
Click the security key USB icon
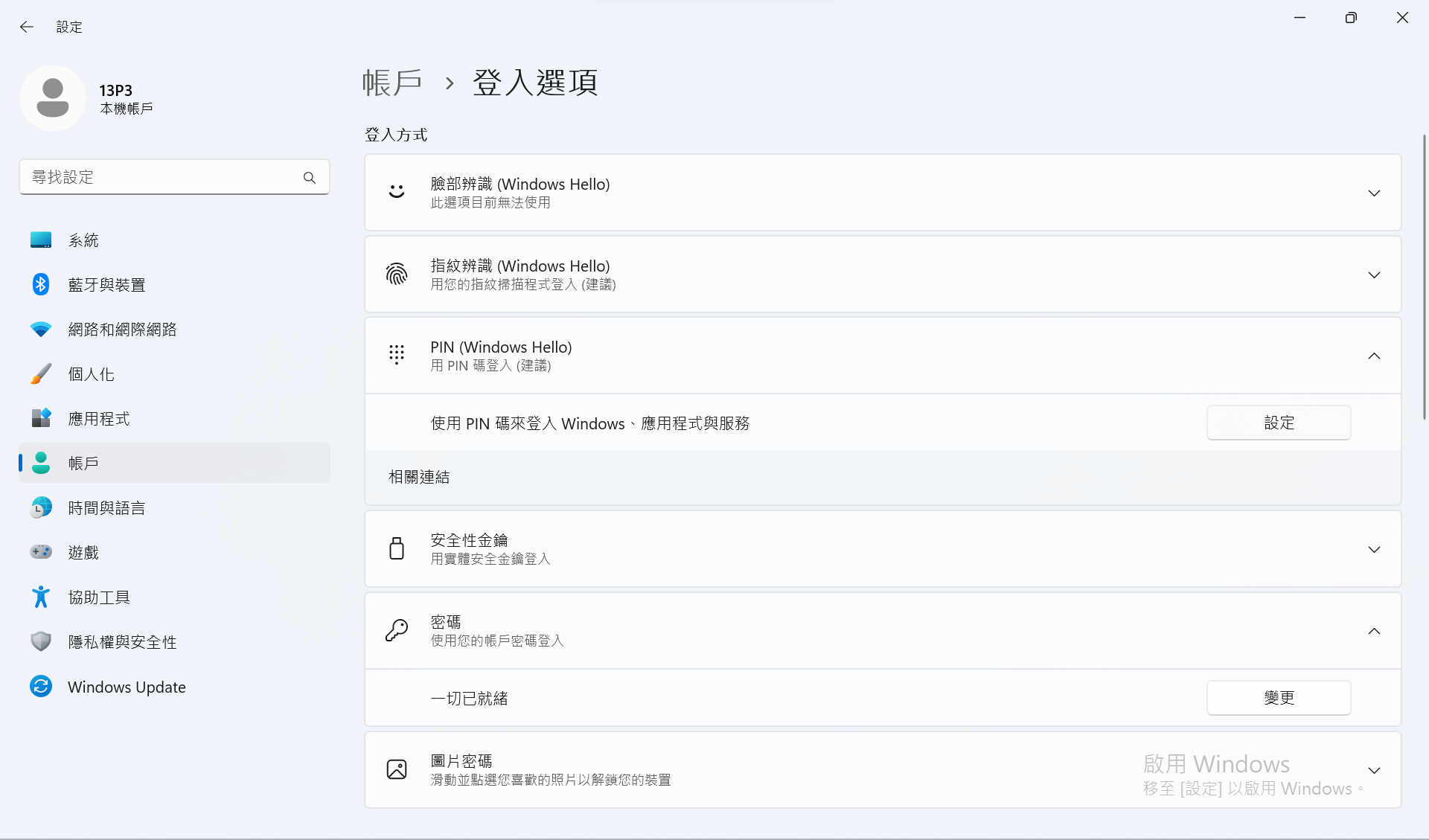coord(397,549)
